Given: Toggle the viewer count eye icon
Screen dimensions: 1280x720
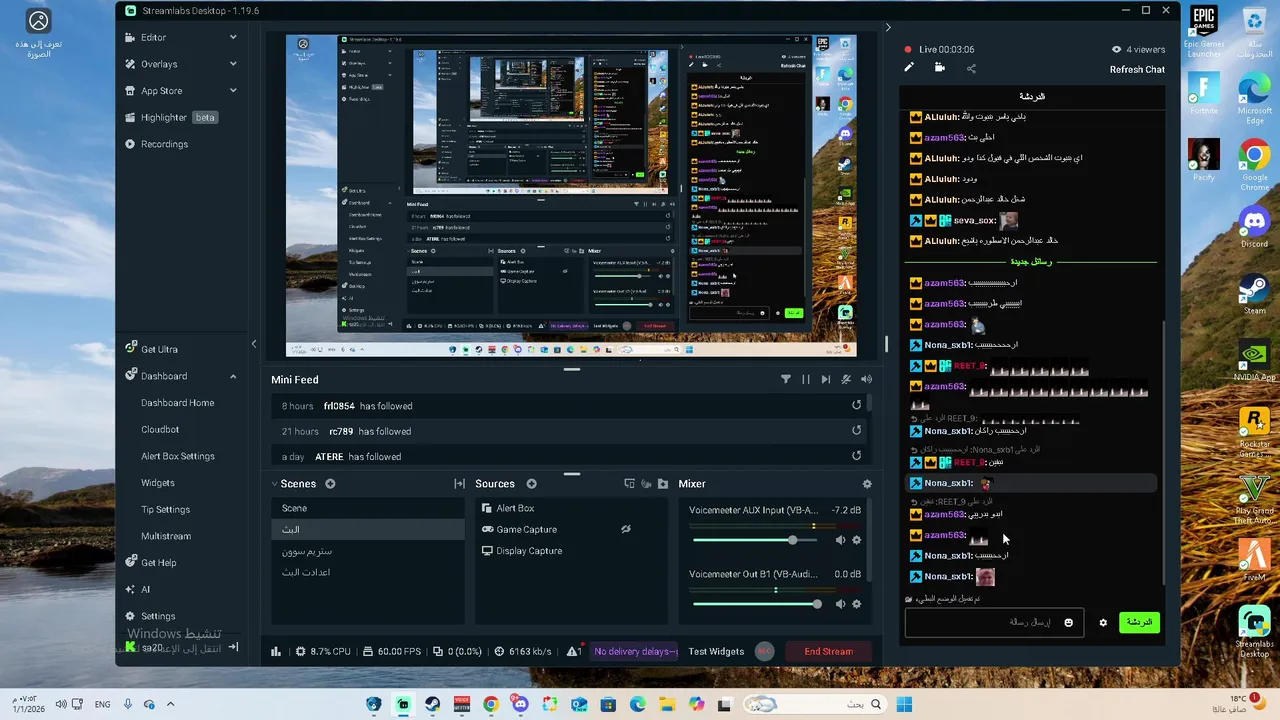Looking at the screenshot, I should point(1116,49).
